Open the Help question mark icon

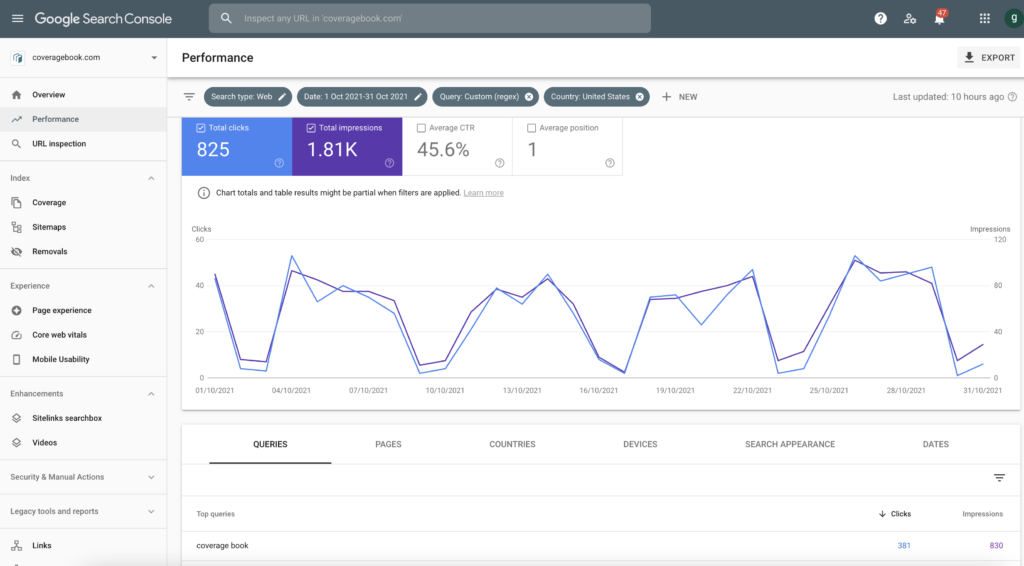[x=880, y=19]
